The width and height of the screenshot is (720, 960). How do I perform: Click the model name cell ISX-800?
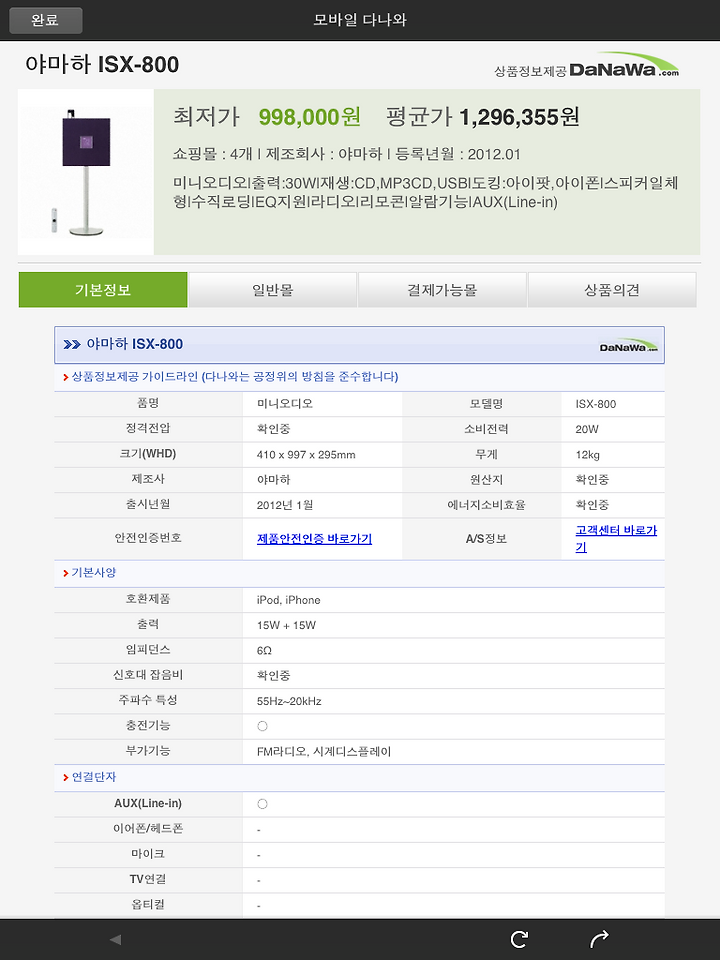click(596, 404)
